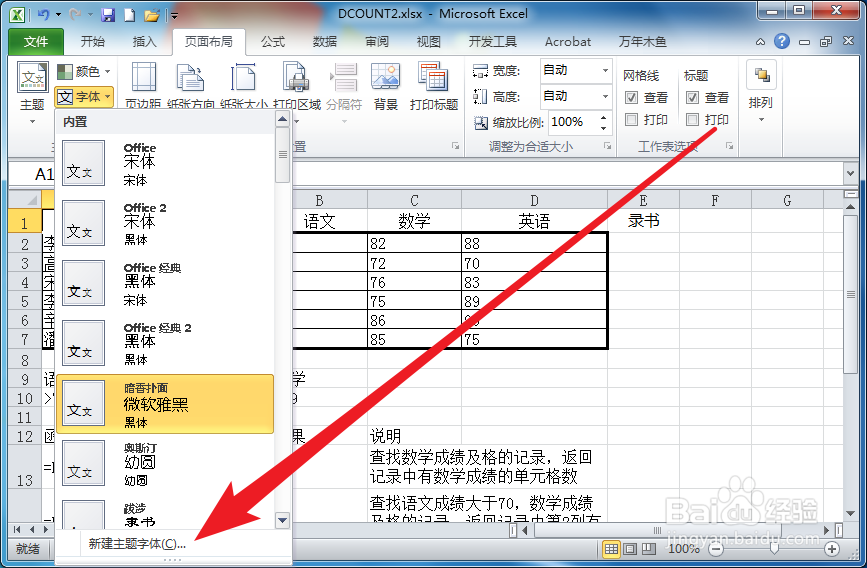Click the Scale 100% spinner up arrow
Screen dimensions: 867x568
click(604, 117)
